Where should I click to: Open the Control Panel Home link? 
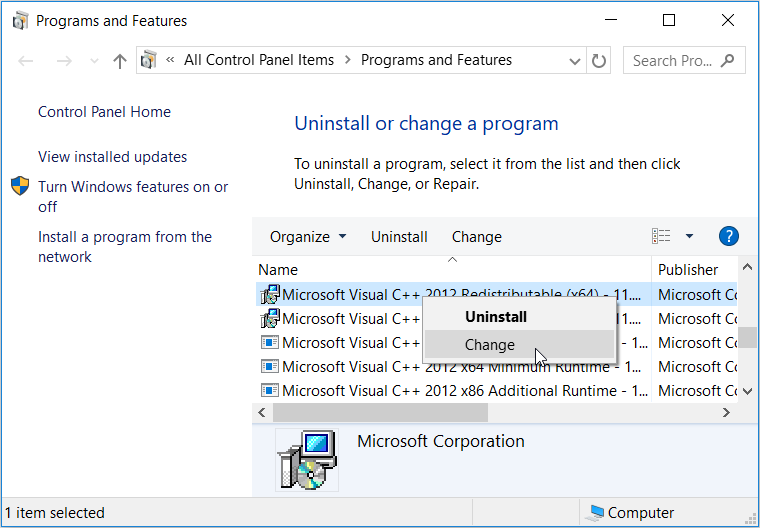pos(104,112)
